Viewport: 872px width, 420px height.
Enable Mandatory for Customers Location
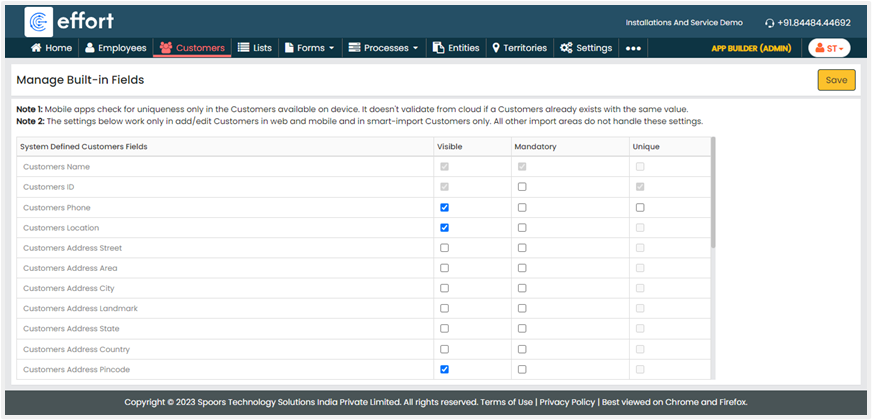tap(522, 228)
